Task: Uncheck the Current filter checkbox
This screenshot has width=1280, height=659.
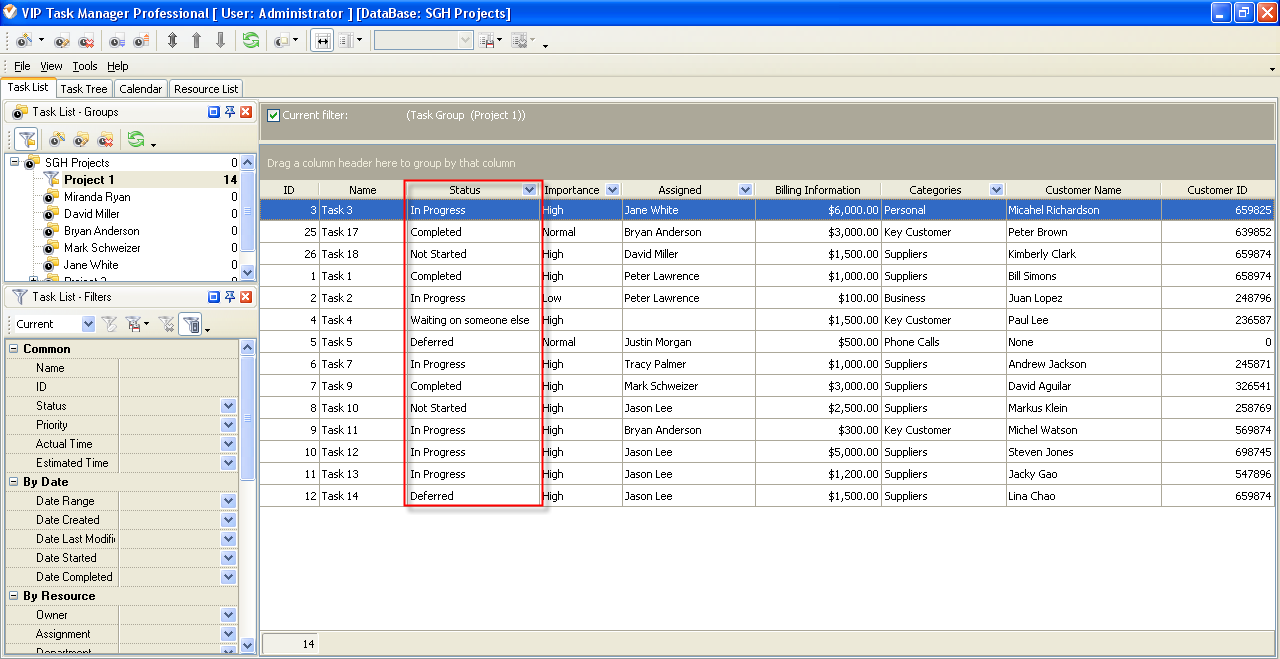Action: tap(273, 116)
